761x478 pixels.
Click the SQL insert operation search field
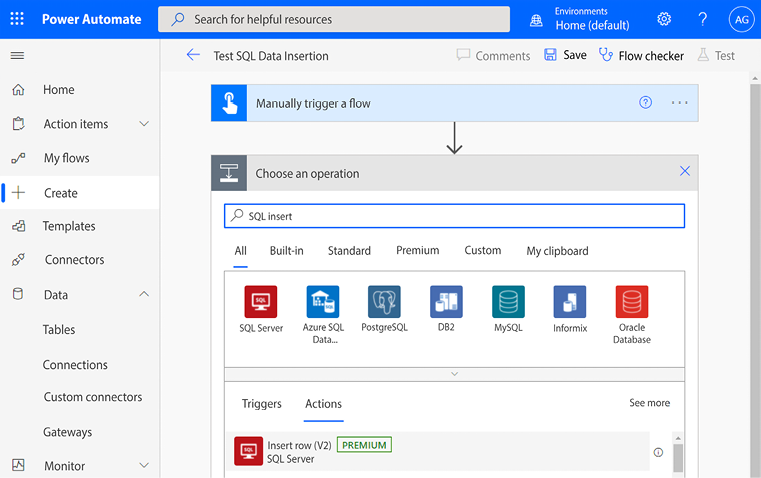click(454, 216)
